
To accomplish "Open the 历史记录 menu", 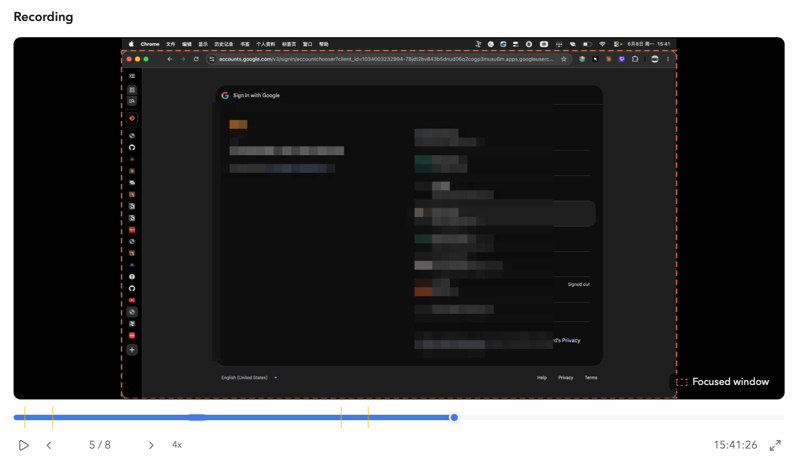I will tap(223, 44).
